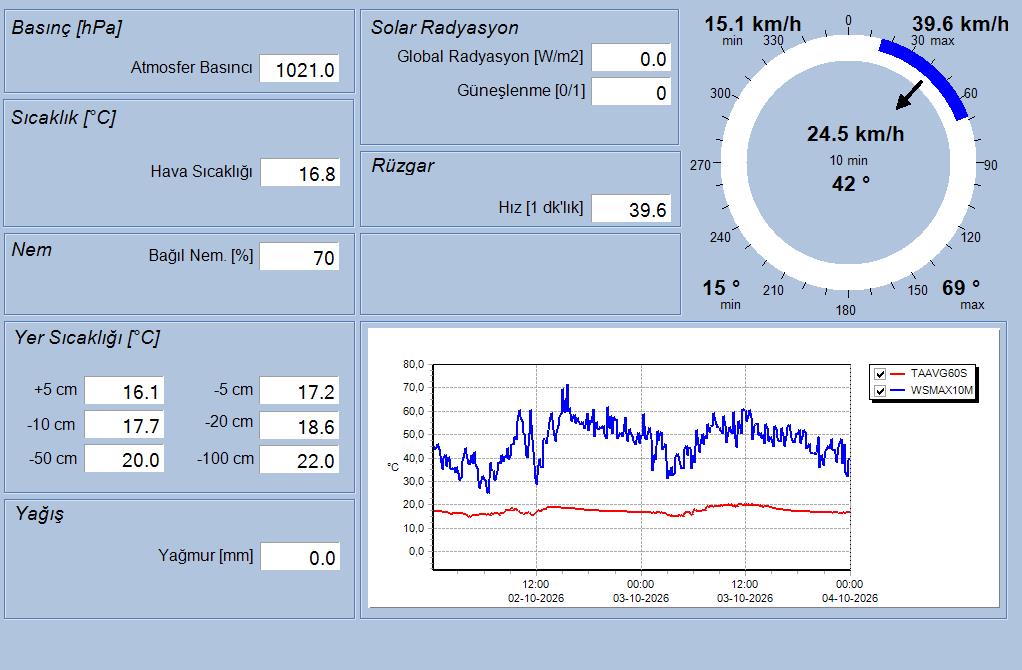Click the 15.1 km/h minimum wind speed
This screenshot has width=1022, height=670.
[x=752, y=24]
